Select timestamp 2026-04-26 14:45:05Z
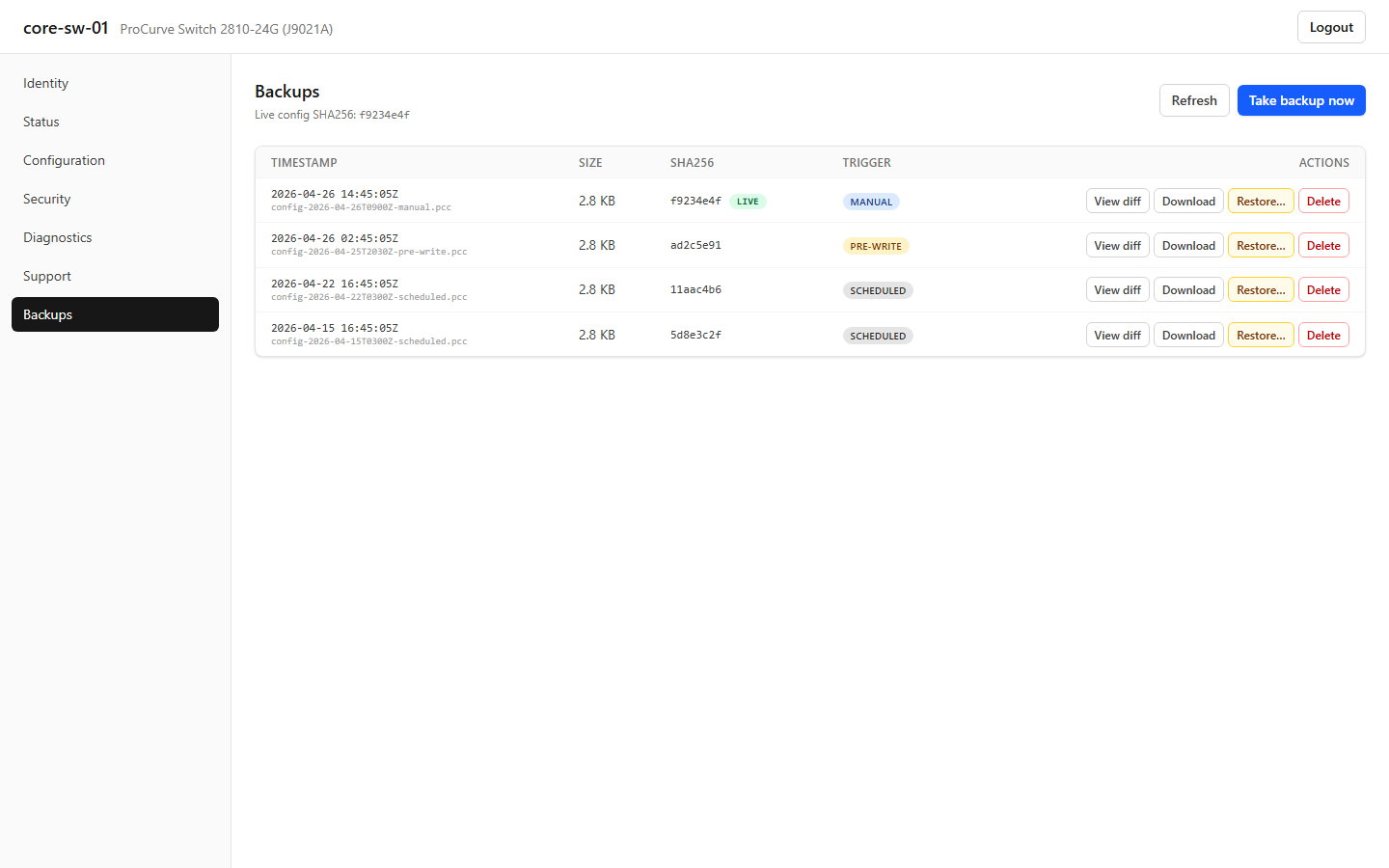 click(x=335, y=194)
